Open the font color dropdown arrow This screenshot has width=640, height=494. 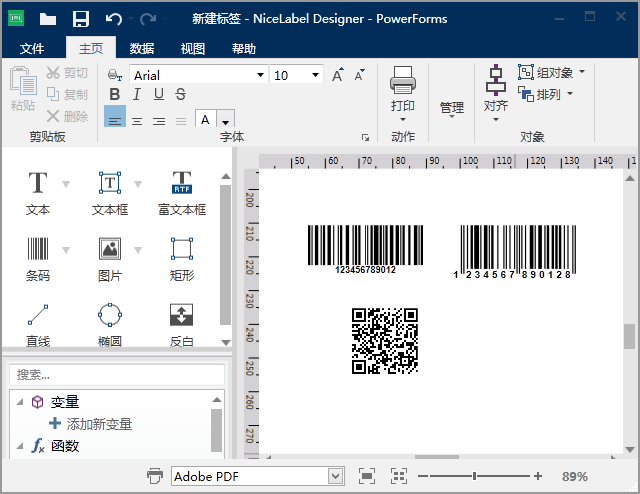point(225,120)
